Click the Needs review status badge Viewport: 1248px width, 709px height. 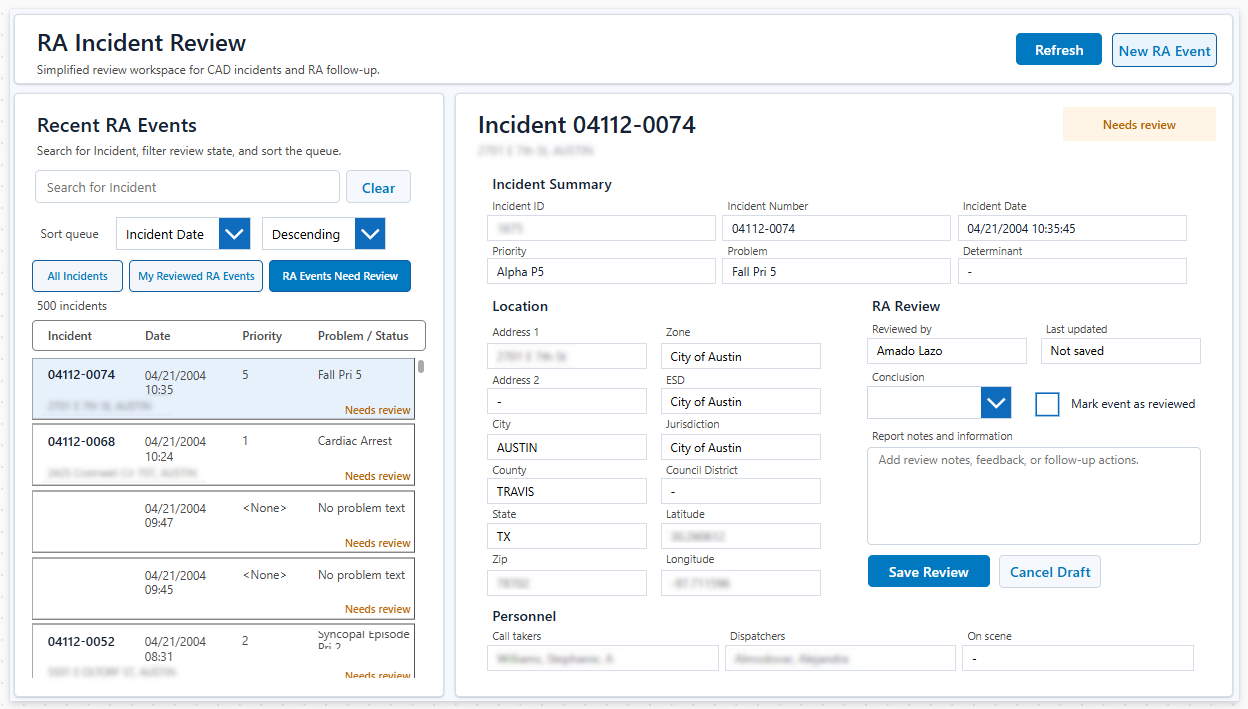(x=1139, y=124)
